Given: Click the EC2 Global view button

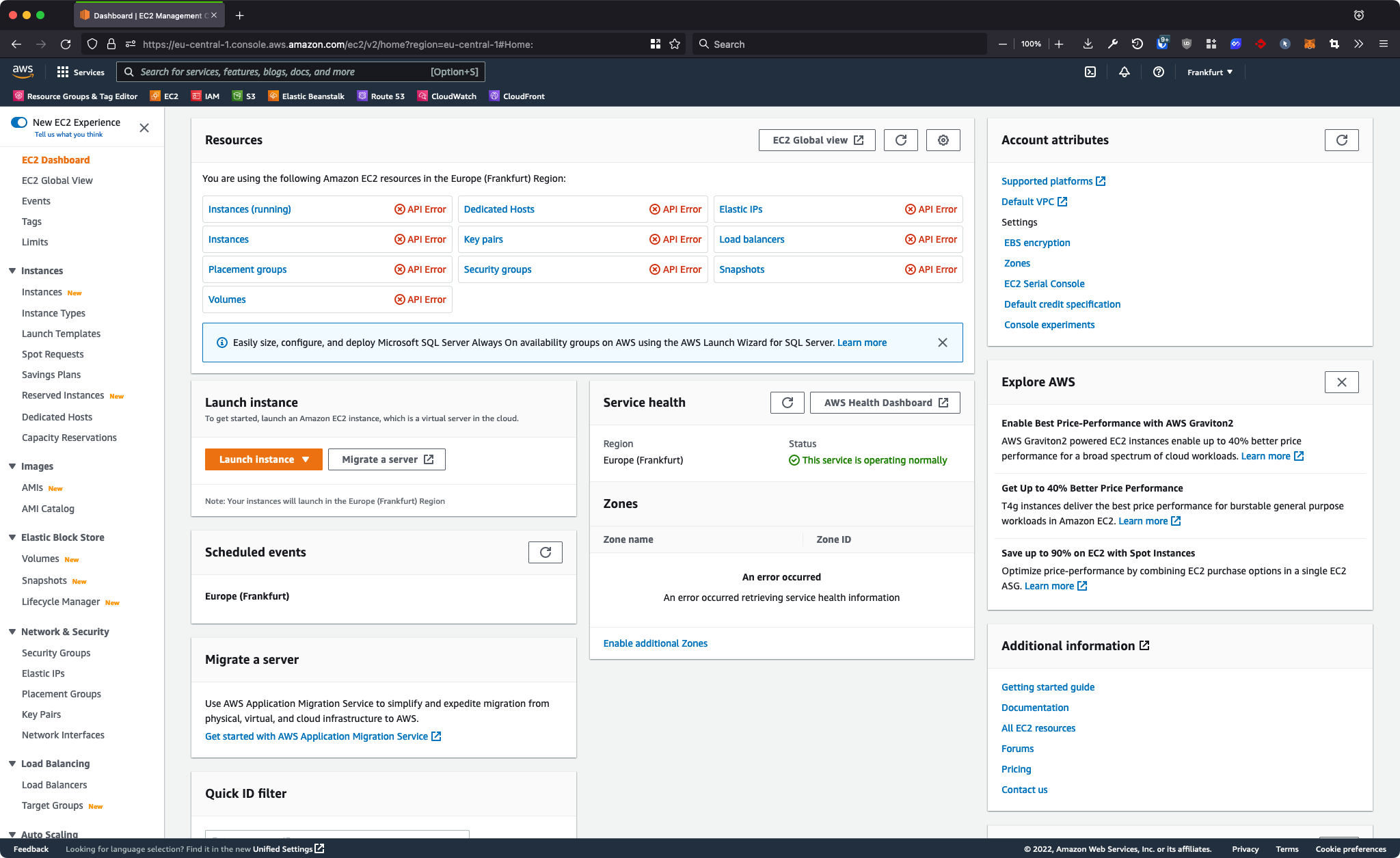Looking at the screenshot, I should 817,140.
